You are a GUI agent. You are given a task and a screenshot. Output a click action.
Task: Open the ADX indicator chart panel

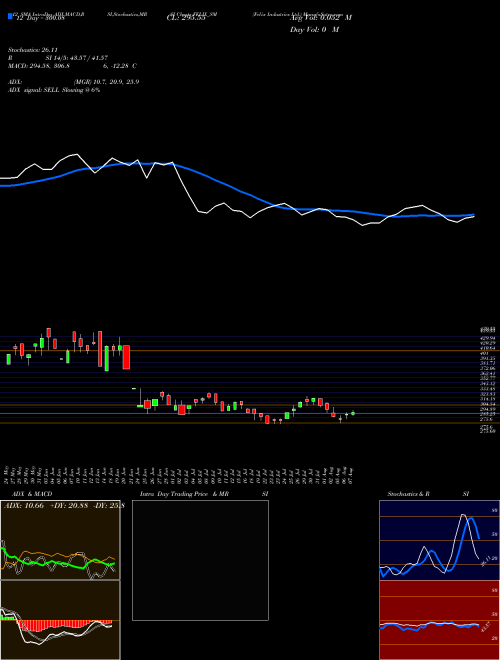[60, 540]
